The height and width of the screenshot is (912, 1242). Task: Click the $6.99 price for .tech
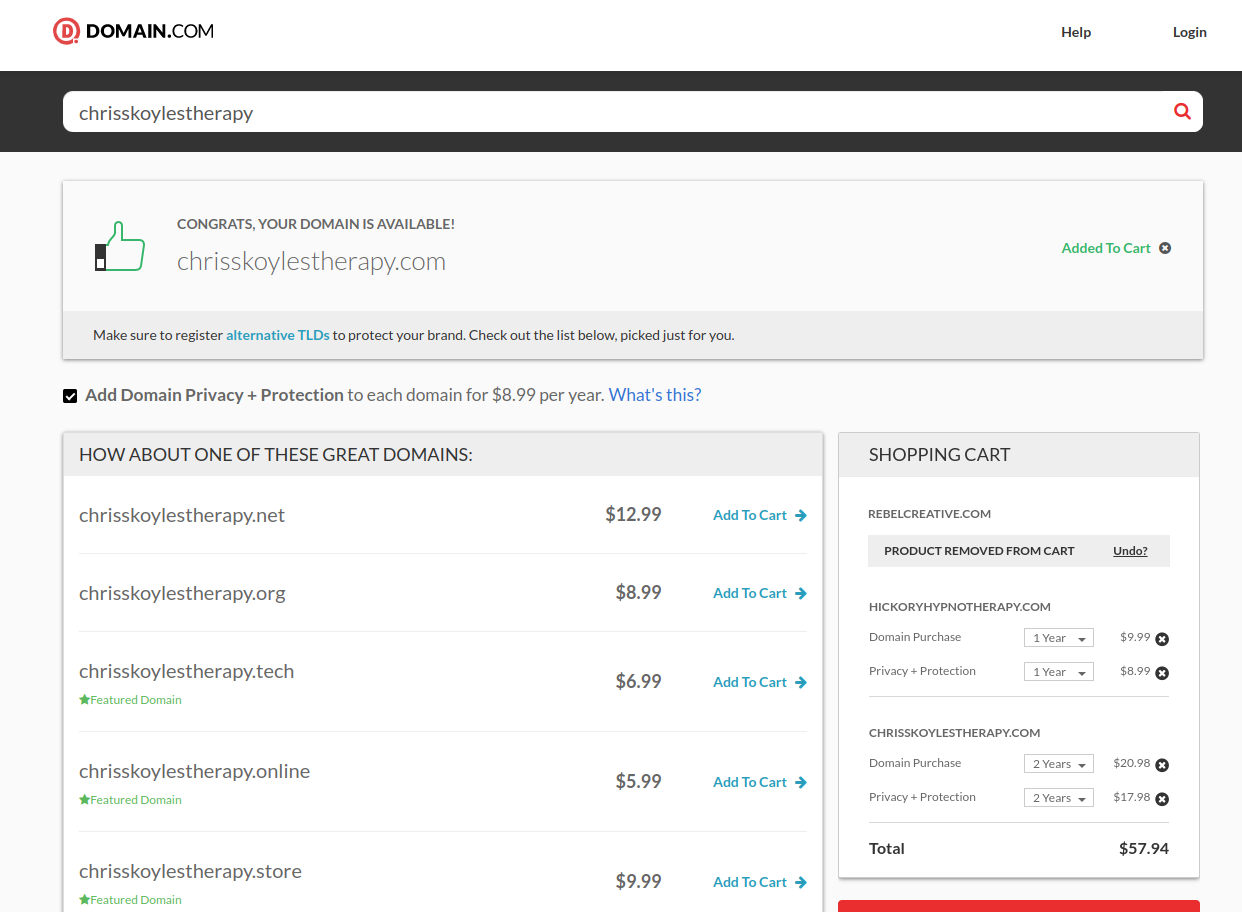[x=638, y=682]
